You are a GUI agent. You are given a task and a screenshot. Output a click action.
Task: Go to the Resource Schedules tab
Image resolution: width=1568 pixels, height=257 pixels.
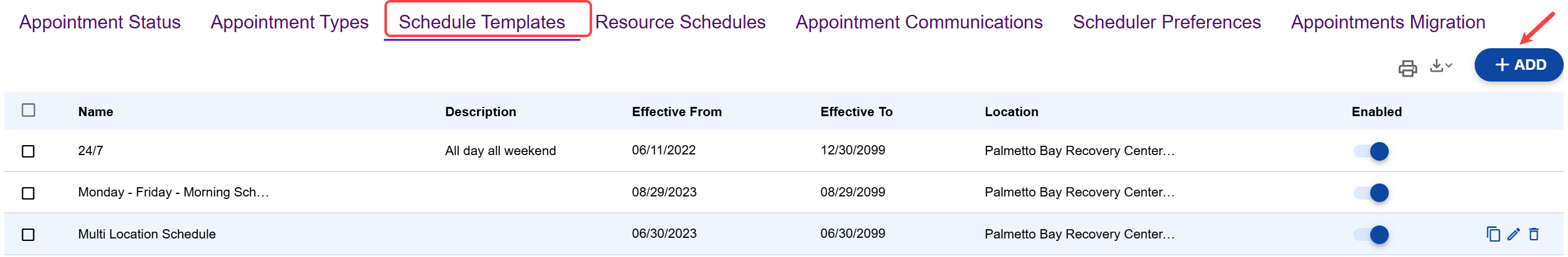[x=680, y=22]
